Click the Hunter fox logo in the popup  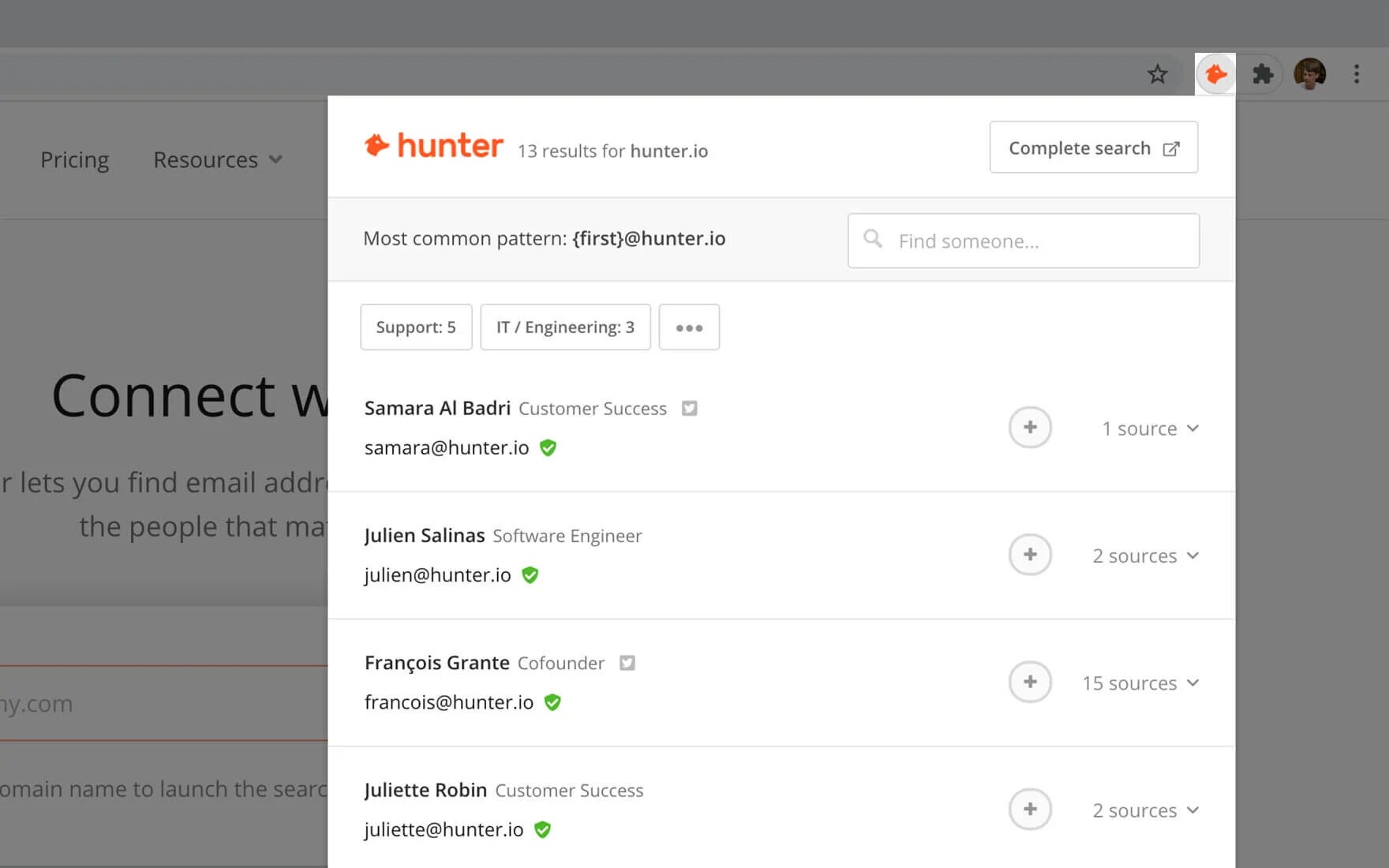pyautogui.click(x=378, y=145)
